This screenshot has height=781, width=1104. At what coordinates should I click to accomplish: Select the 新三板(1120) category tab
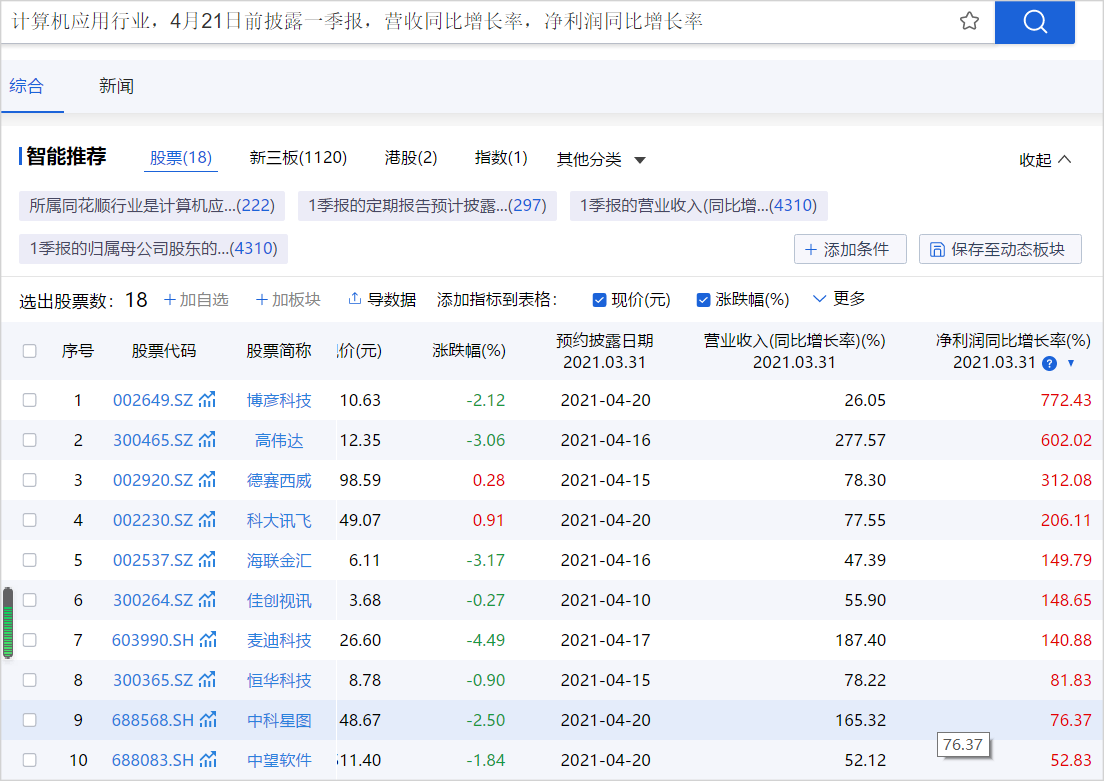(x=299, y=158)
